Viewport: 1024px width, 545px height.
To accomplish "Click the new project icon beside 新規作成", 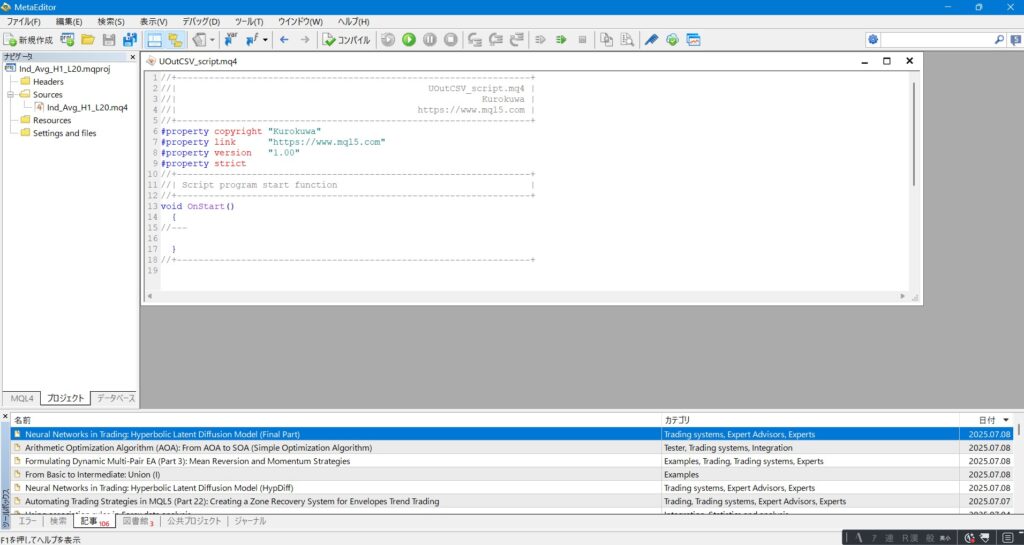I will point(67,40).
